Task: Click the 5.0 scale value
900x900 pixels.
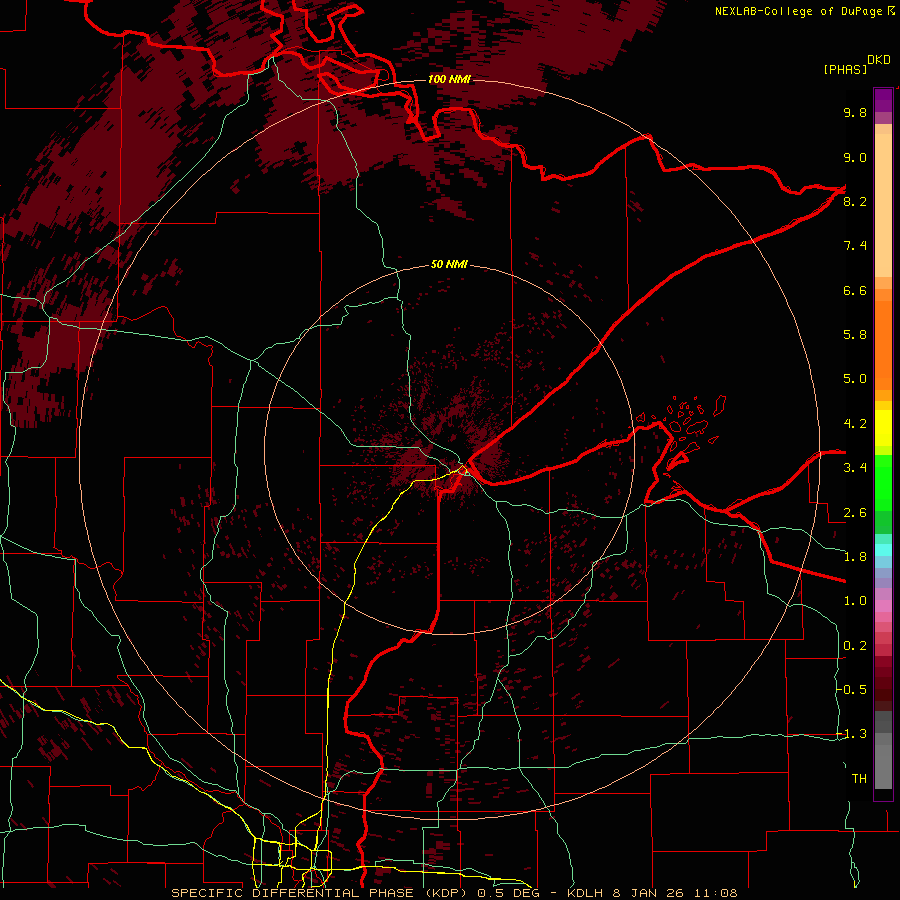Action: [x=855, y=379]
